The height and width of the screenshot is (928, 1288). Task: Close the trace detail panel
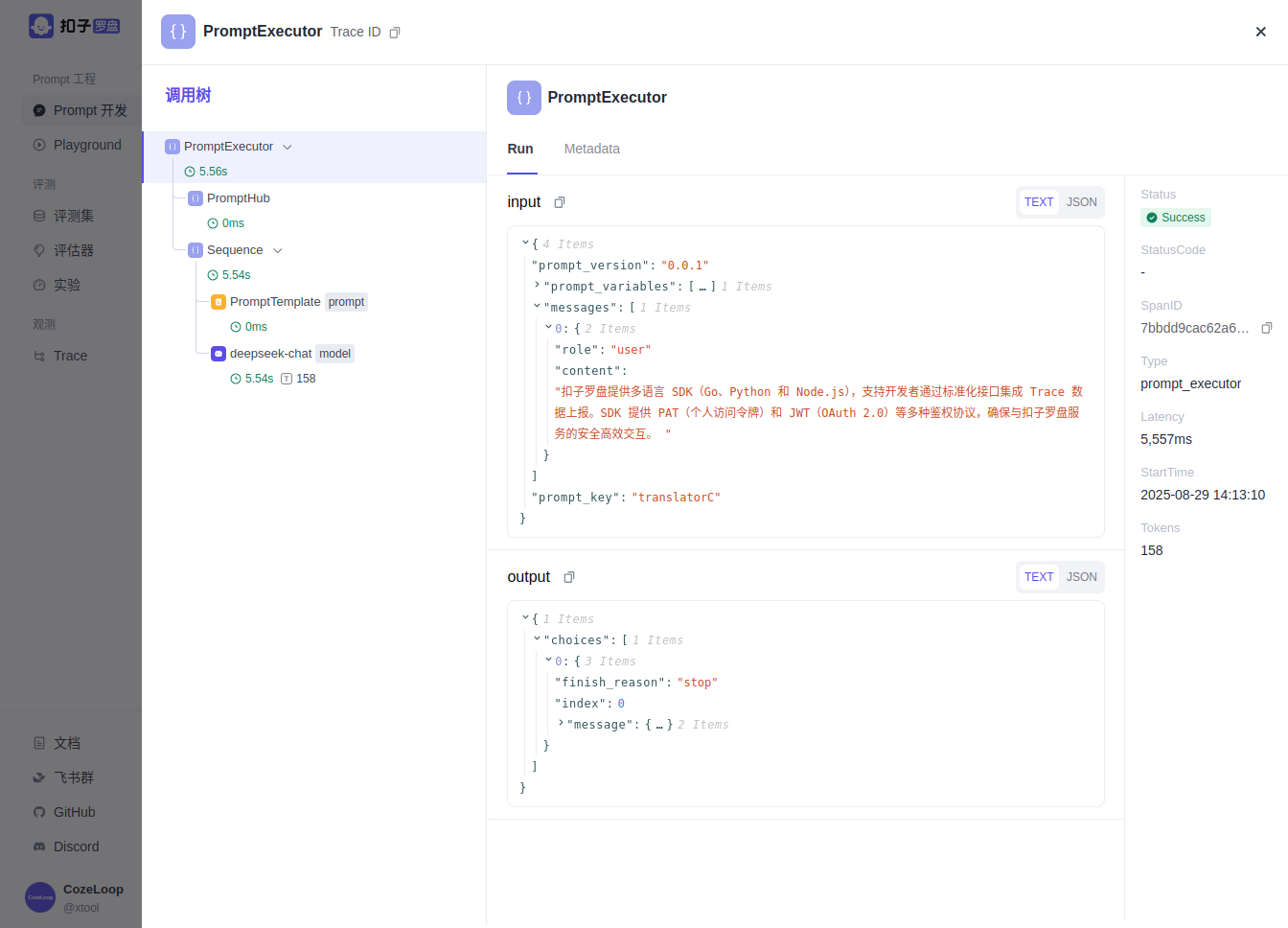tap(1260, 32)
